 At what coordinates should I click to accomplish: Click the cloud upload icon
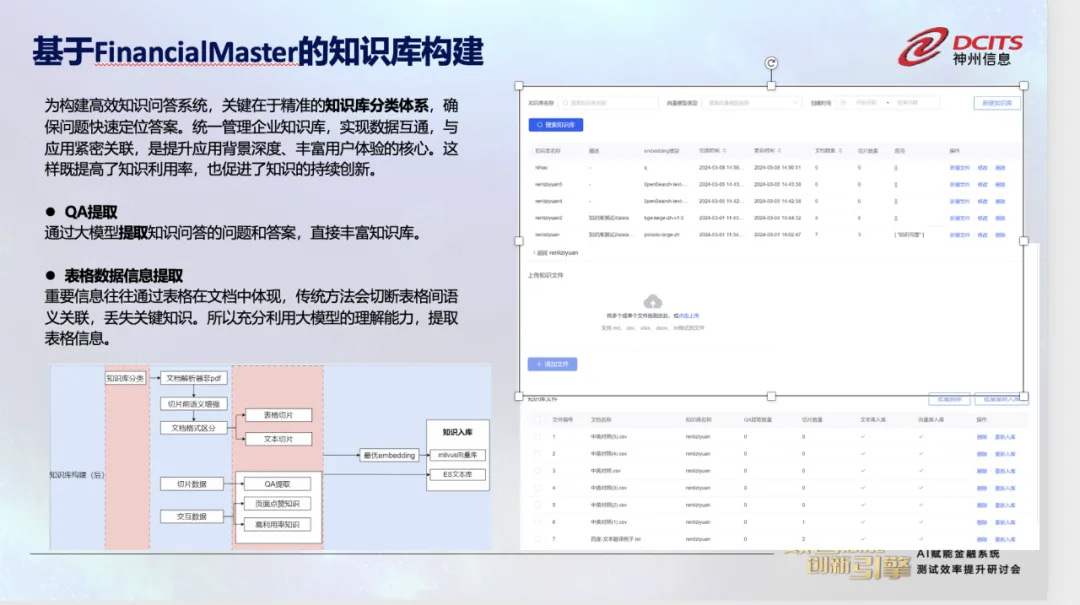coord(652,301)
